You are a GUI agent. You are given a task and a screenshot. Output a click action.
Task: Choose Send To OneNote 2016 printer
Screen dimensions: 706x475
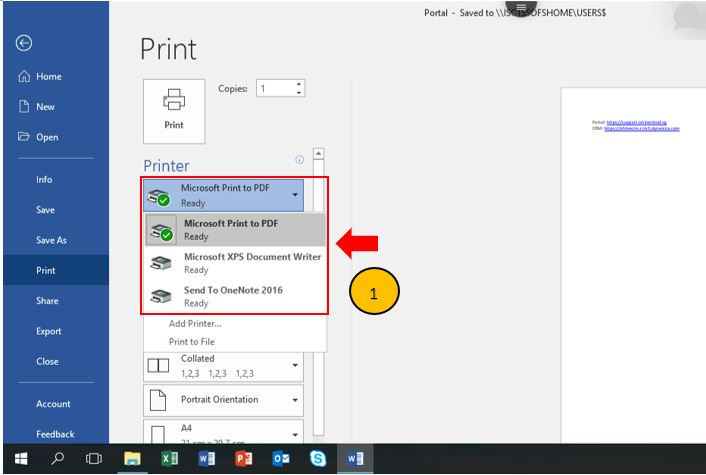235,296
